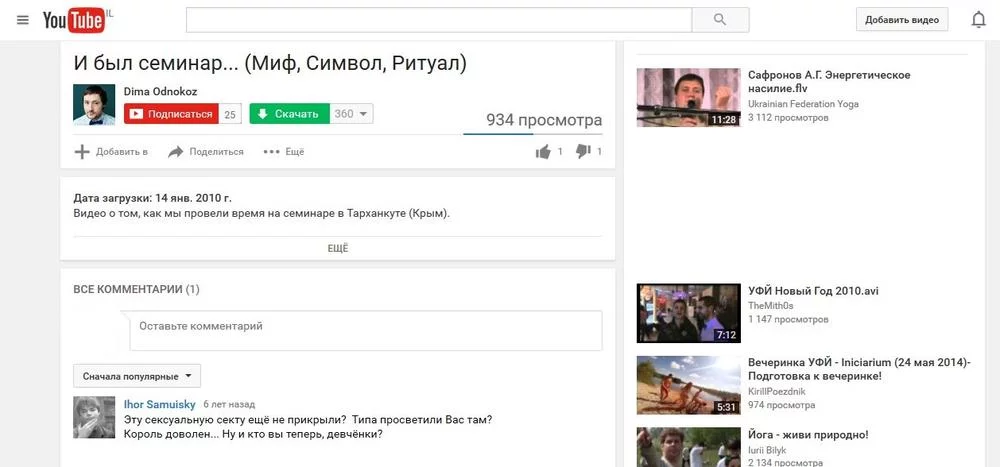
Task: Click Iurii Bilyk channel name
Action: (767, 450)
